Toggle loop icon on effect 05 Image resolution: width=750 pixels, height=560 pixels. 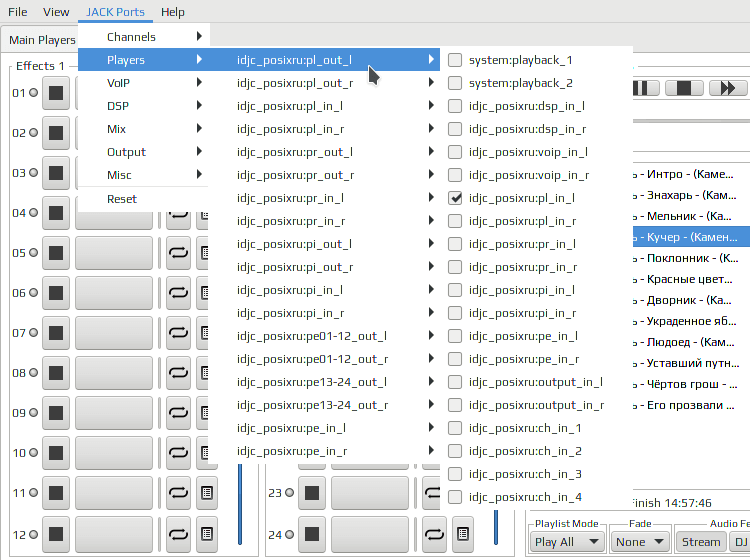[178, 253]
